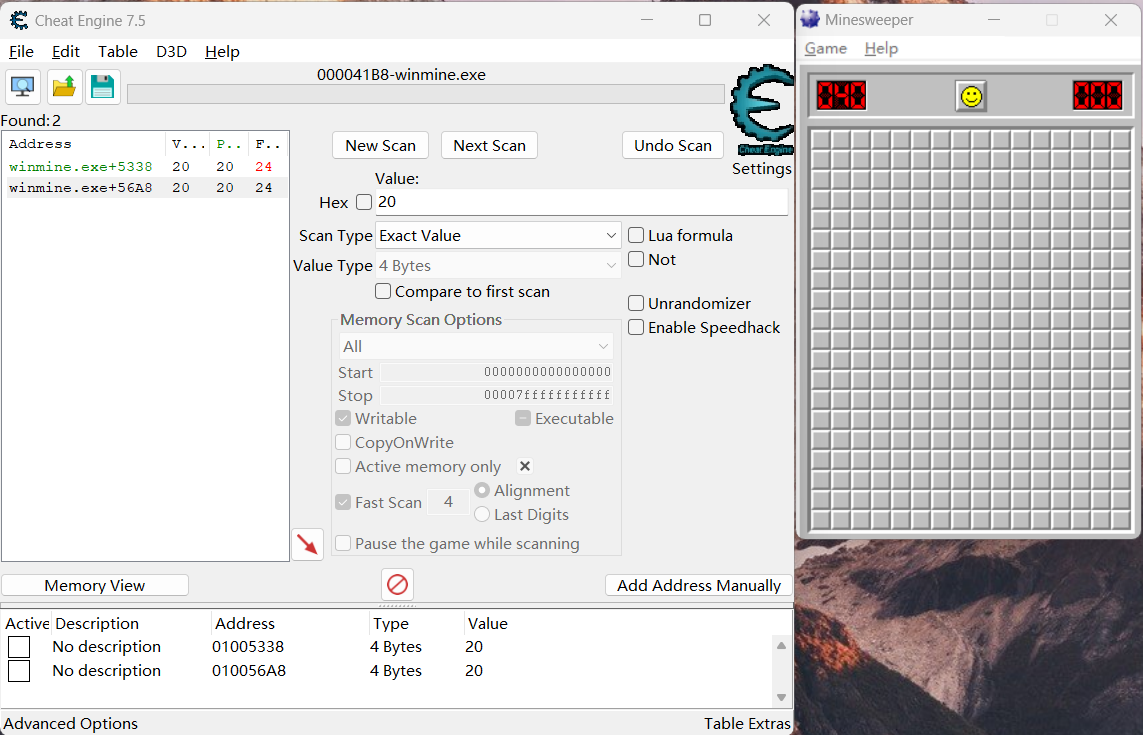Open the Scan Type dropdown
Screen dimensions: 1143x735
[x=498, y=236]
